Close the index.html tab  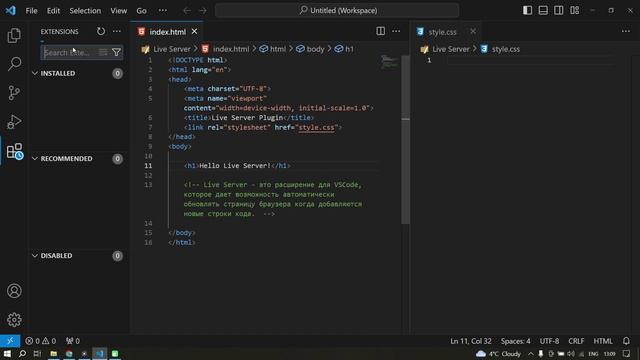pyautogui.click(x=195, y=31)
